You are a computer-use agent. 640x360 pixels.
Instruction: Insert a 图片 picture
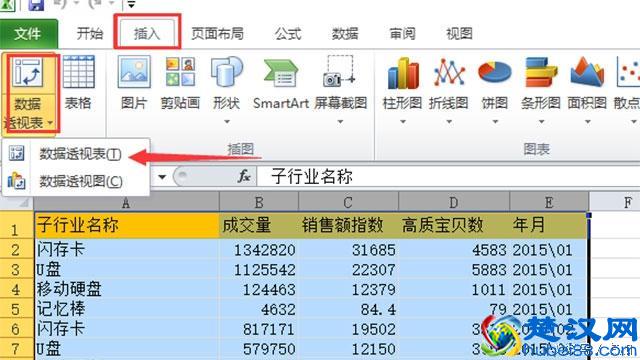pyautogui.click(x=134, y=84)
